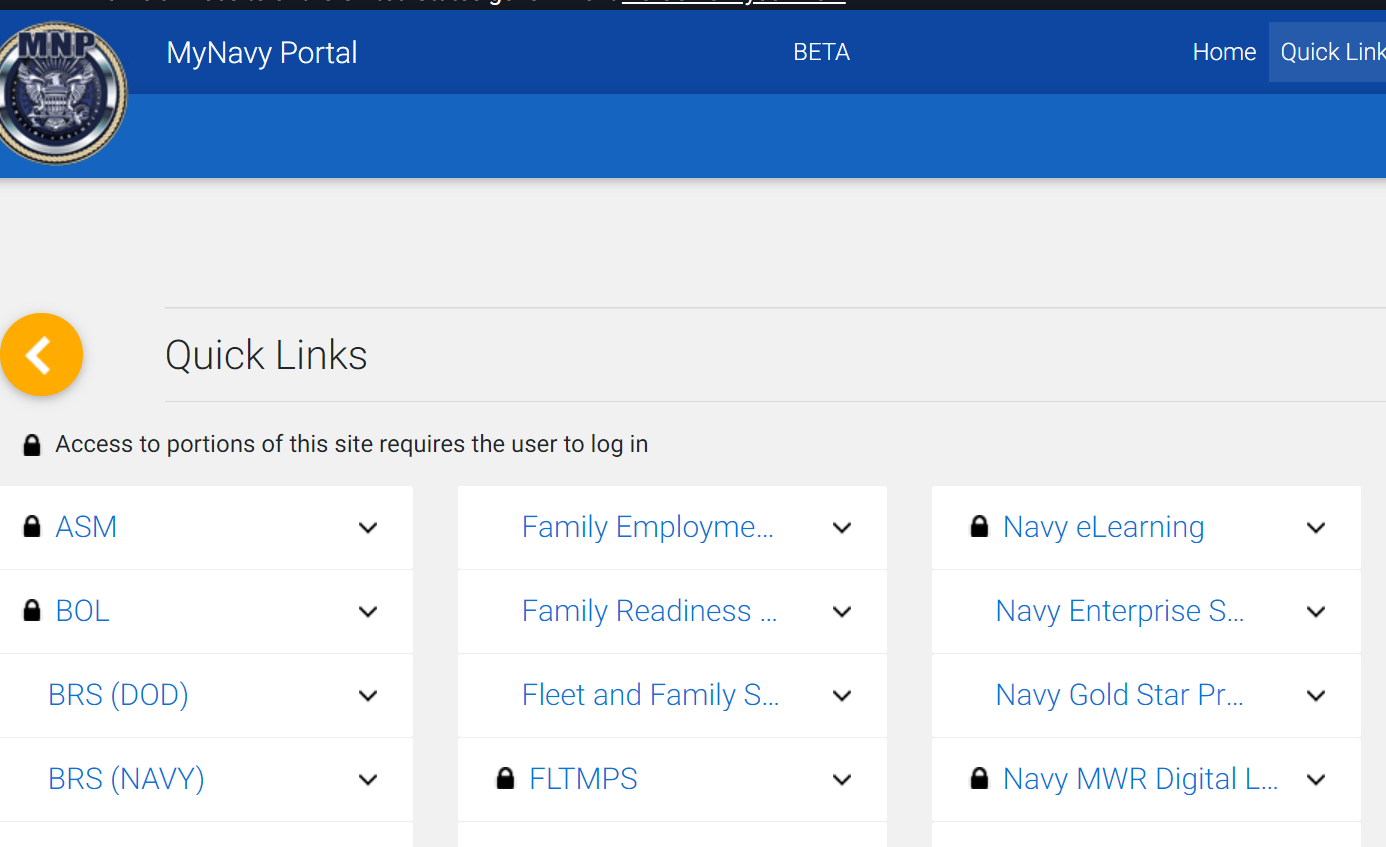Click the MNP Navy seal logo
Screen dimensions: 1386x847
point(63,93)
